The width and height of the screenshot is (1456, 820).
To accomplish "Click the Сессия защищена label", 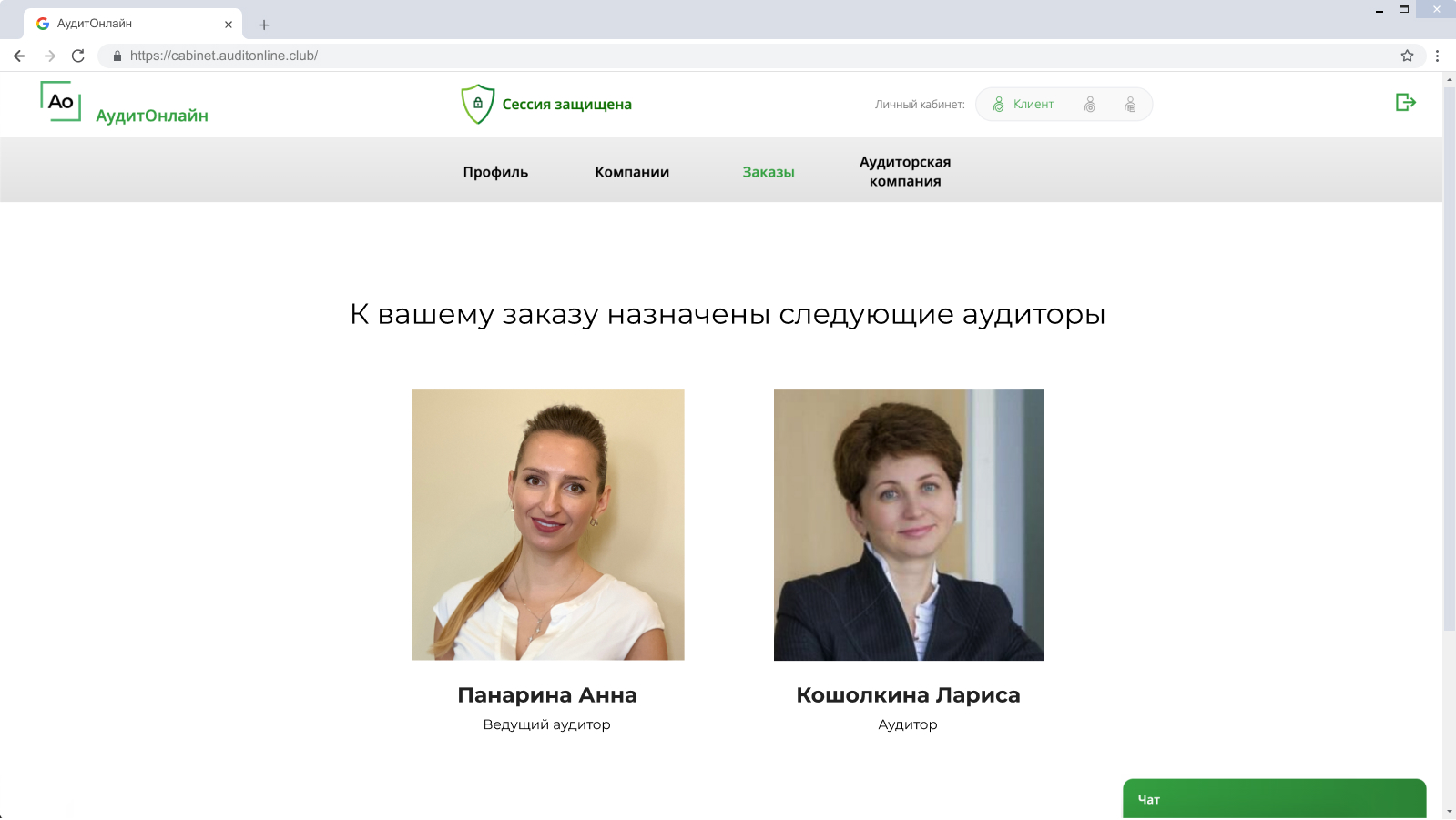I will (x=566, y=105).
